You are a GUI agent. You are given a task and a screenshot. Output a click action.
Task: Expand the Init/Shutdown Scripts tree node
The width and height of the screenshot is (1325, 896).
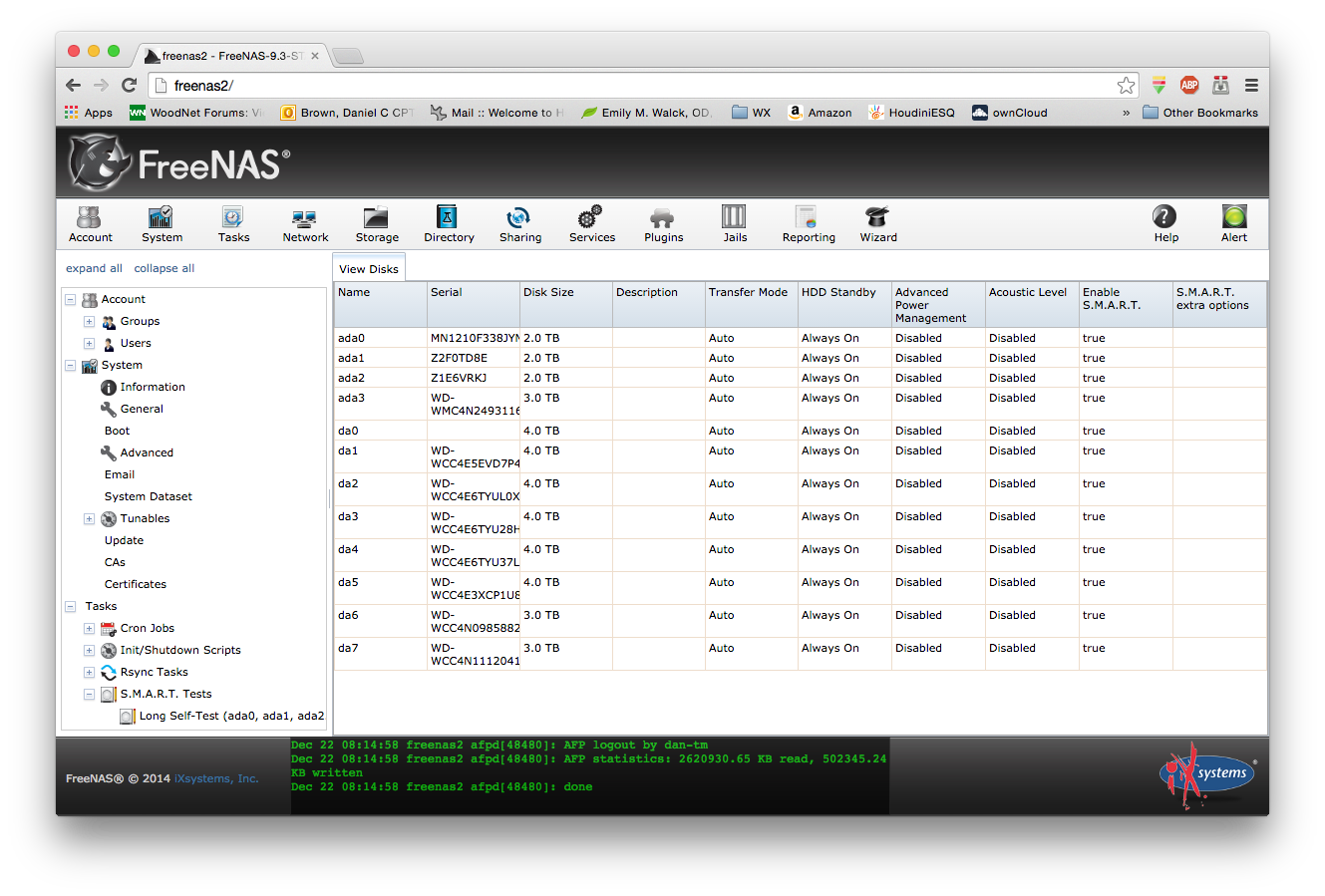click(89, 651)
